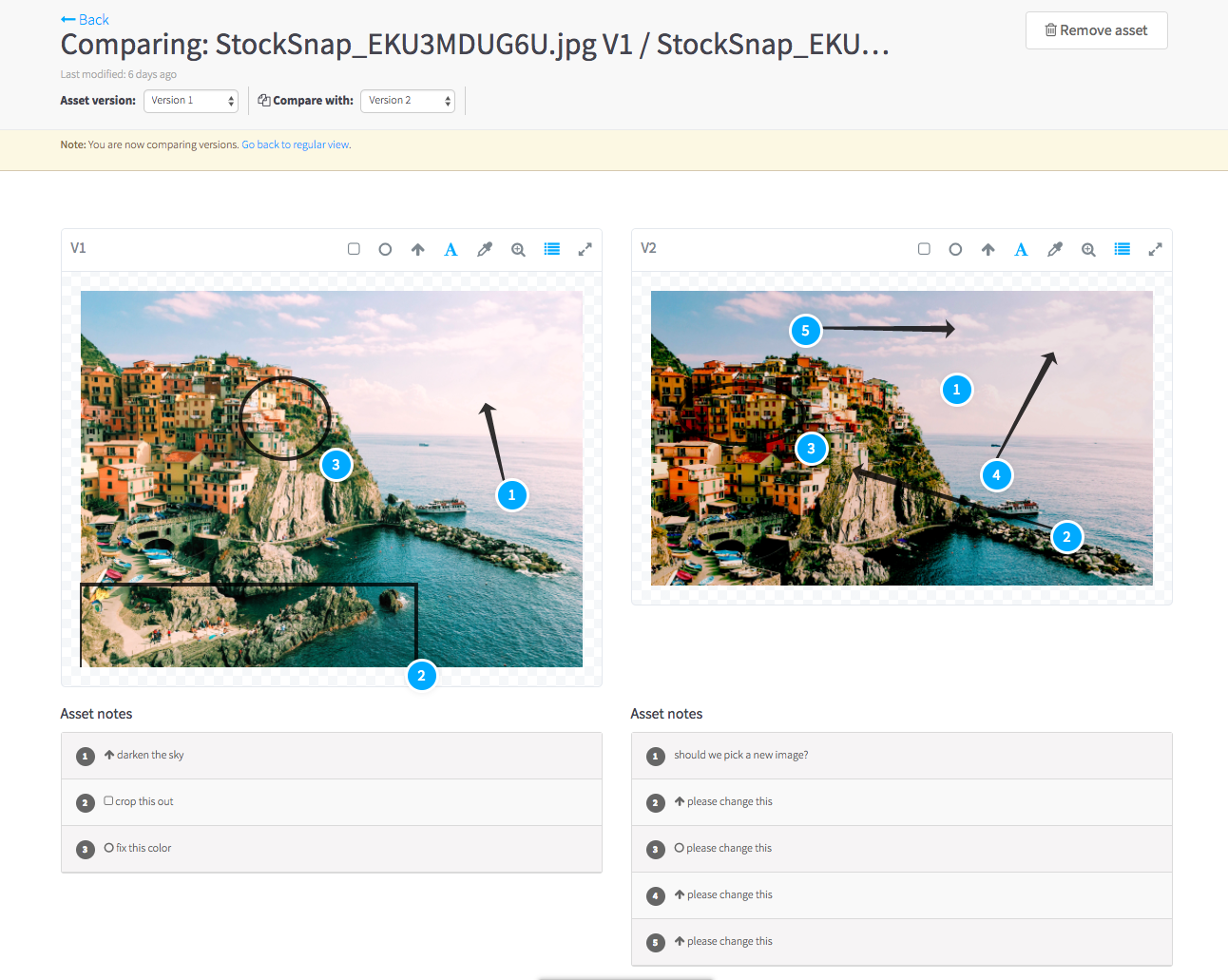Select color picker eyedropper in V2 panel
The image size is (1228, 980).
[x=1055, y=249]
